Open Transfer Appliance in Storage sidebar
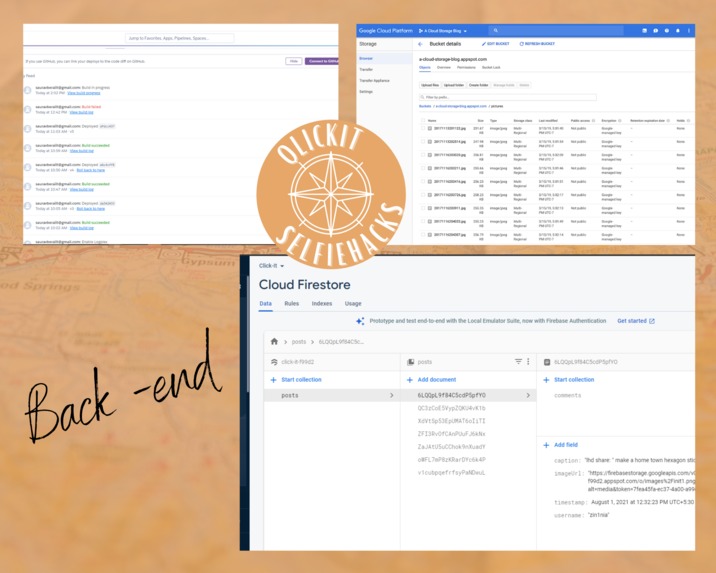 point(374,80)
